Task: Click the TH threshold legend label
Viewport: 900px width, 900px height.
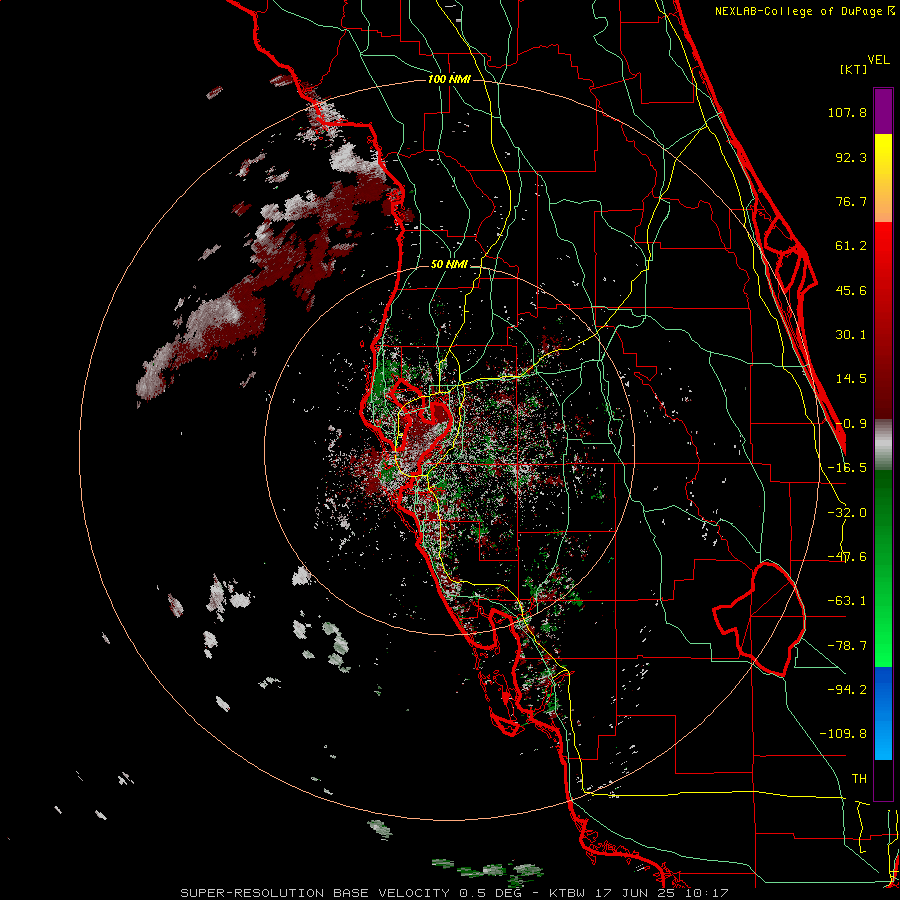Action: 859,779
